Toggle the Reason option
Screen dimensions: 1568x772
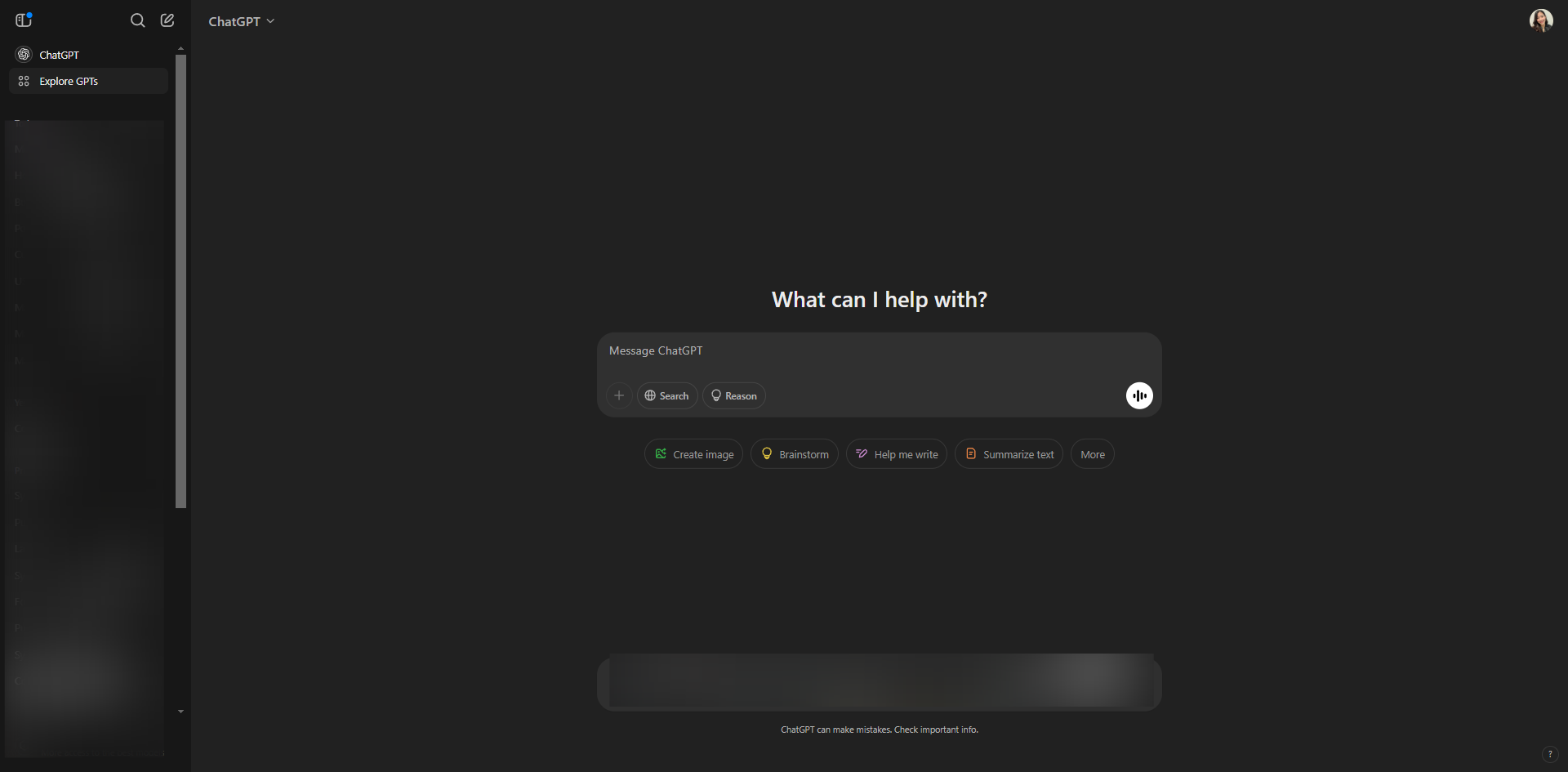(x=734, y=396)
